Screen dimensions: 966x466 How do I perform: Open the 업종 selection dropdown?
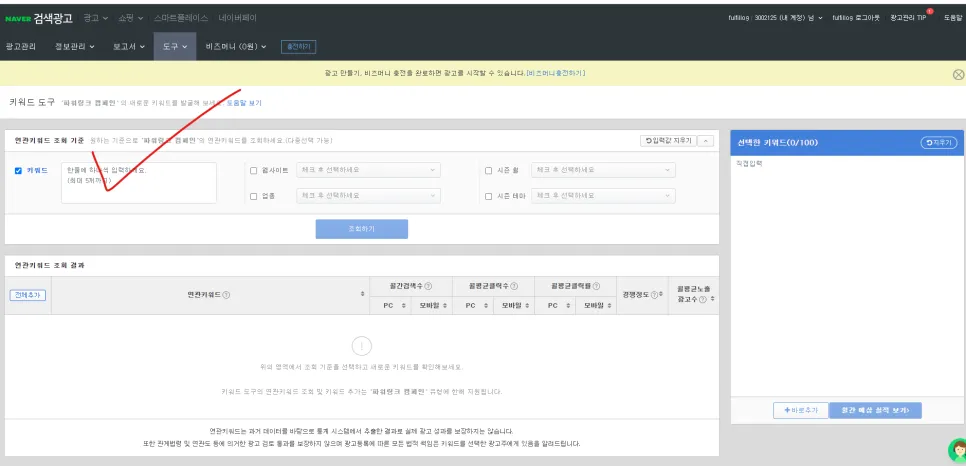tap(368, 196)
